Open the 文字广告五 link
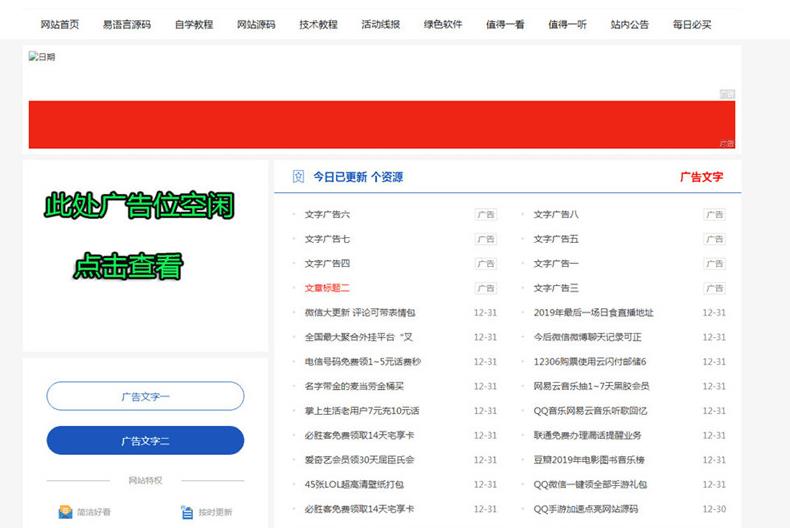The image size is (790, 528). pos(556,239)
